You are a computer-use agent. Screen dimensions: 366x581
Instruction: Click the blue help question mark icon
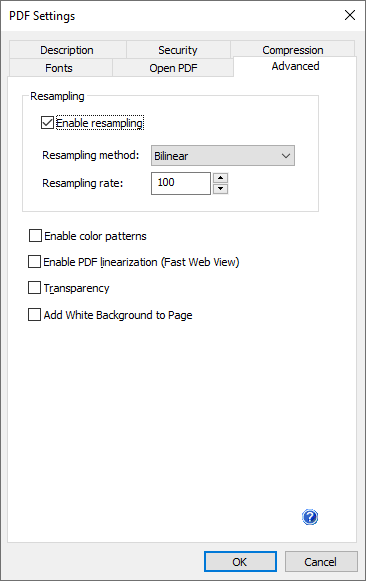click(x=310, y=517)
